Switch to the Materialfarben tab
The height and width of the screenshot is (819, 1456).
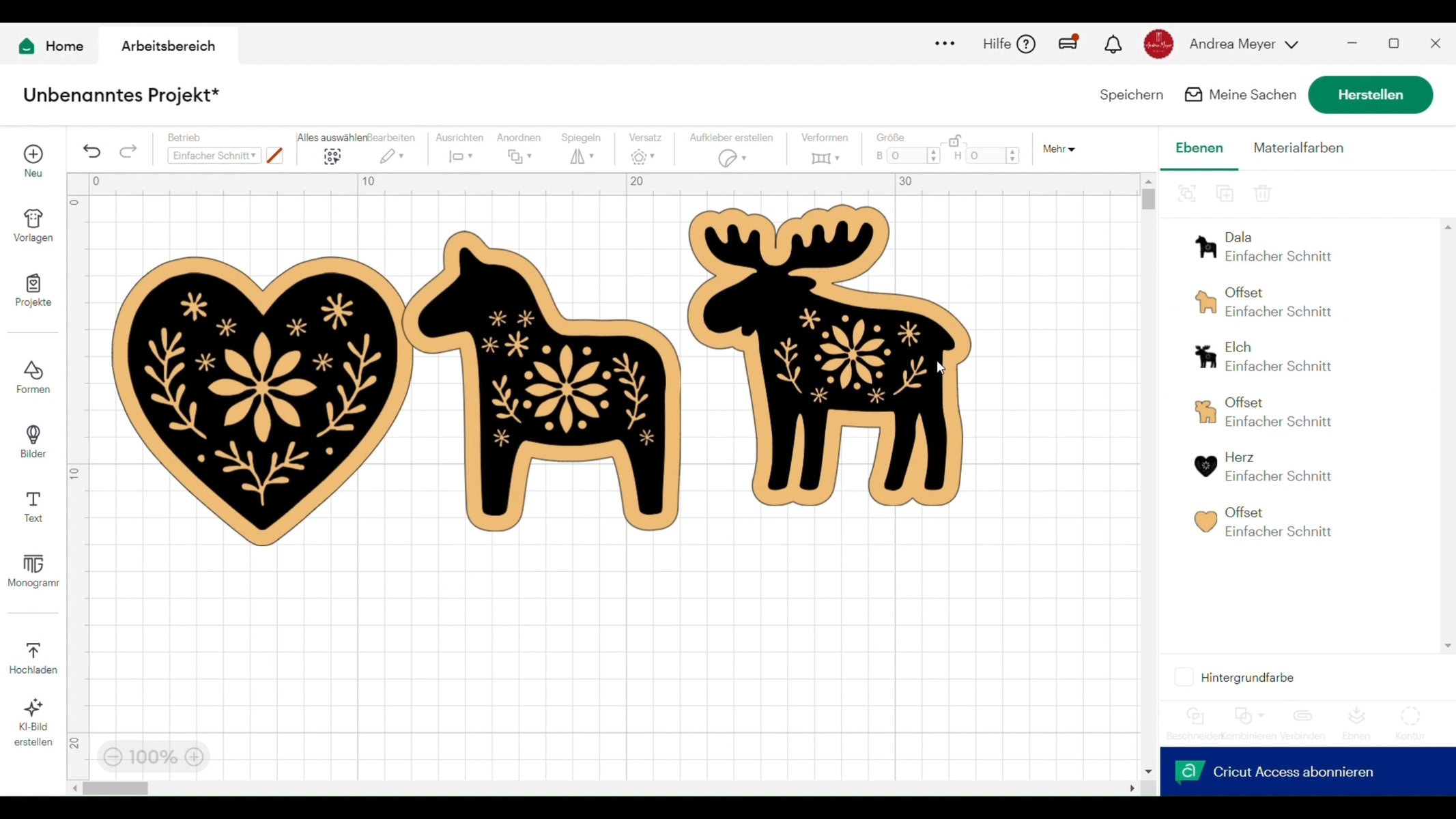click(1298, 148)
